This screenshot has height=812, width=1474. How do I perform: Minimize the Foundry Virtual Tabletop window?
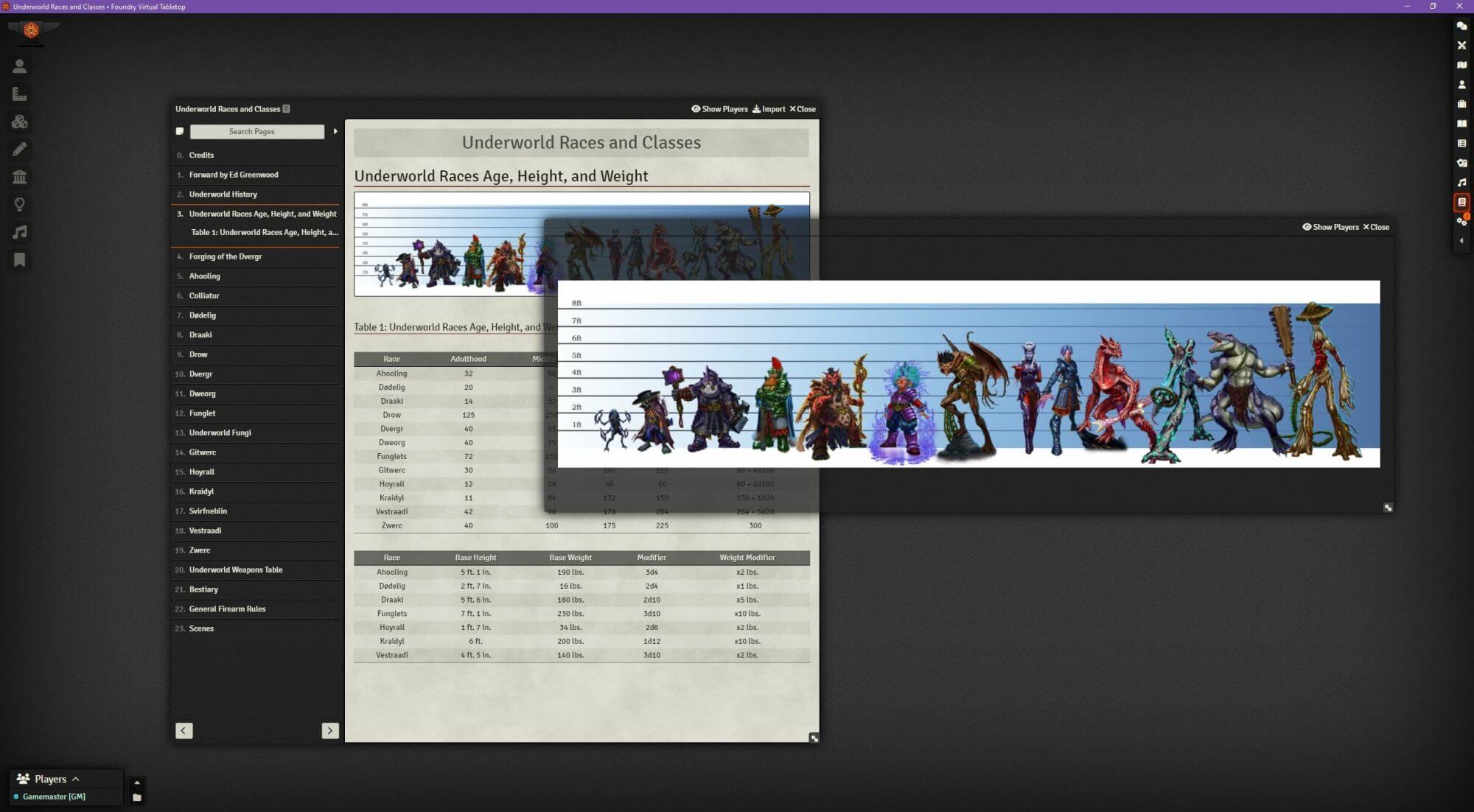click(x=1406, y=6)
